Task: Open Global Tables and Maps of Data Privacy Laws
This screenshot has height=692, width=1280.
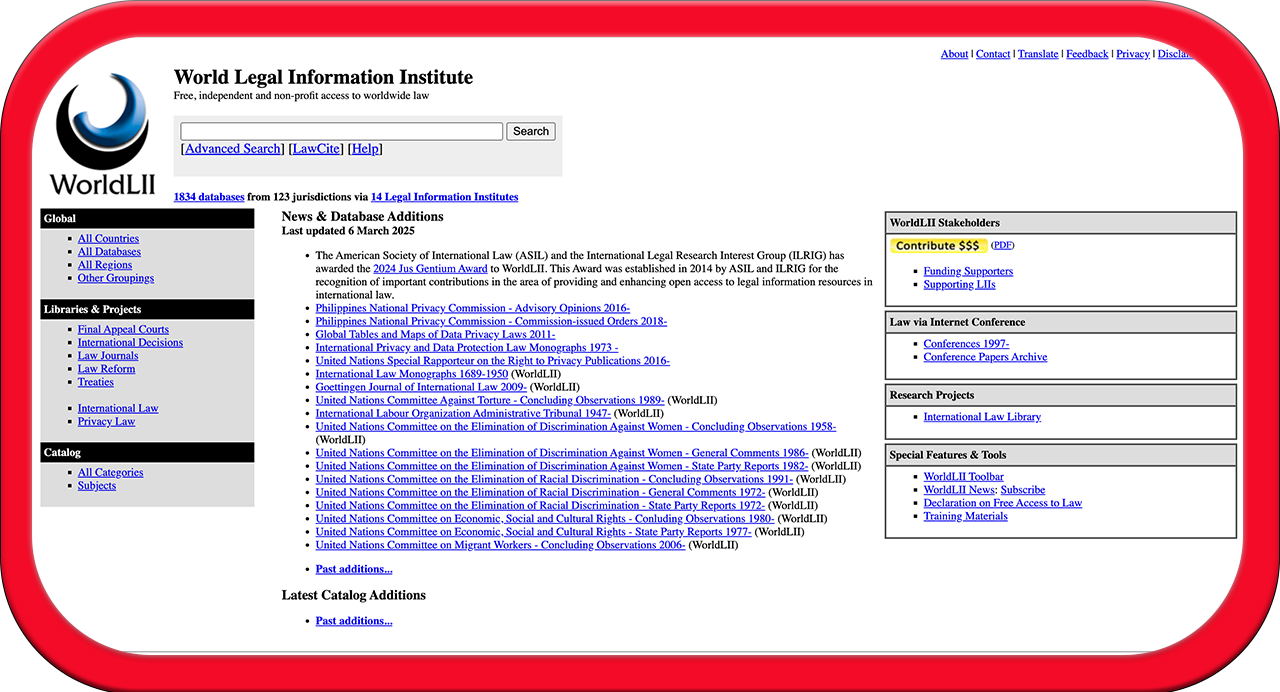Action: (x=435, y=335)
